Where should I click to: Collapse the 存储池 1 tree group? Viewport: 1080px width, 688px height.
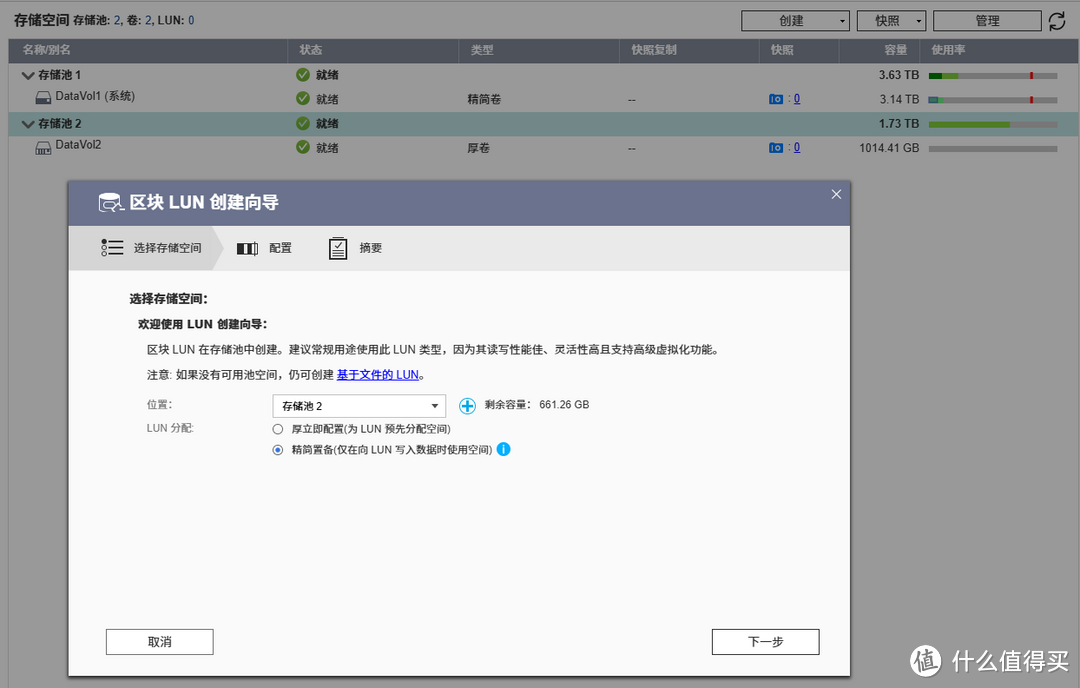[27, 74]
